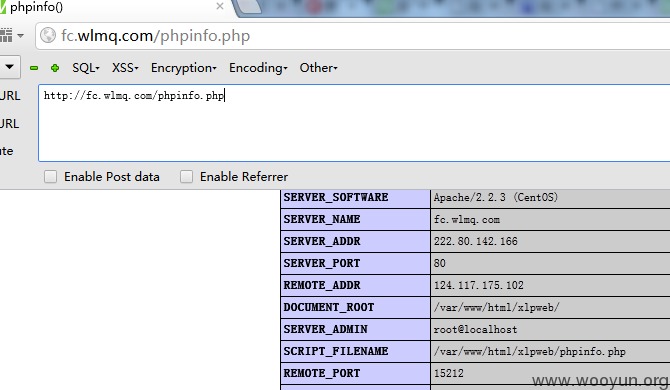Open the Encryption menu
Image resolution: width=670 pixels, height=390 pixels.
pyautogui.click(x=184, y=68)
